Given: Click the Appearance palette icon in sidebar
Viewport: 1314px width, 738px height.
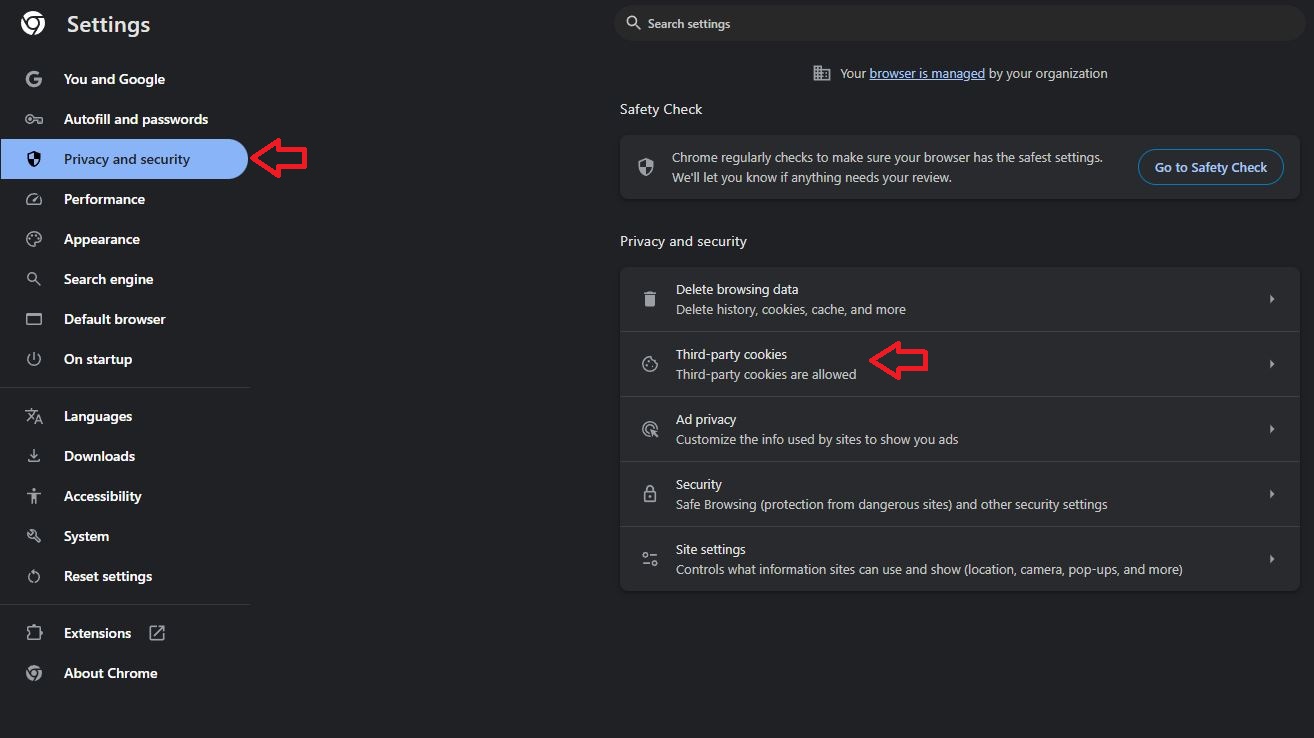Looking at the screenshot, I should click(34, 239).
